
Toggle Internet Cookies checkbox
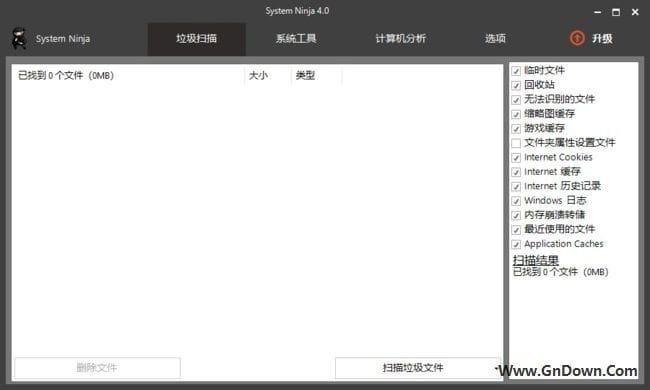(x=516, y=158)
